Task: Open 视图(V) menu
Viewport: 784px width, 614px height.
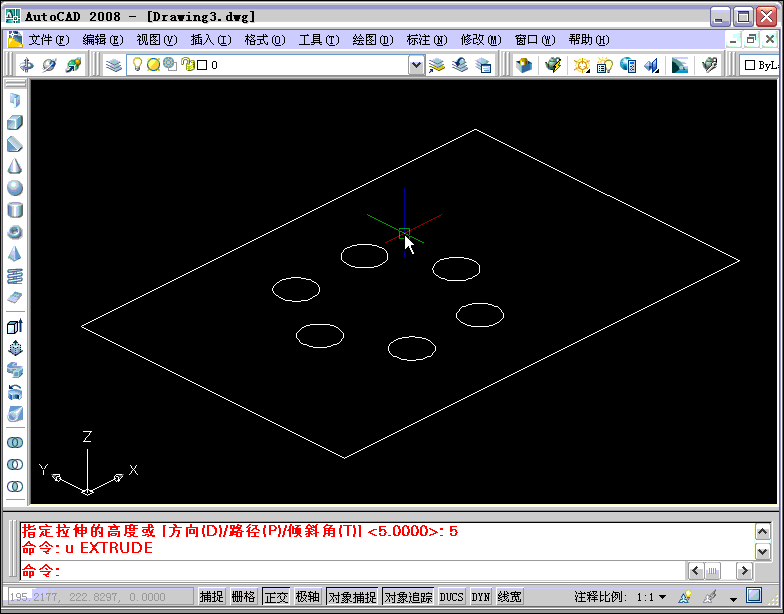Action: point(156,40)
